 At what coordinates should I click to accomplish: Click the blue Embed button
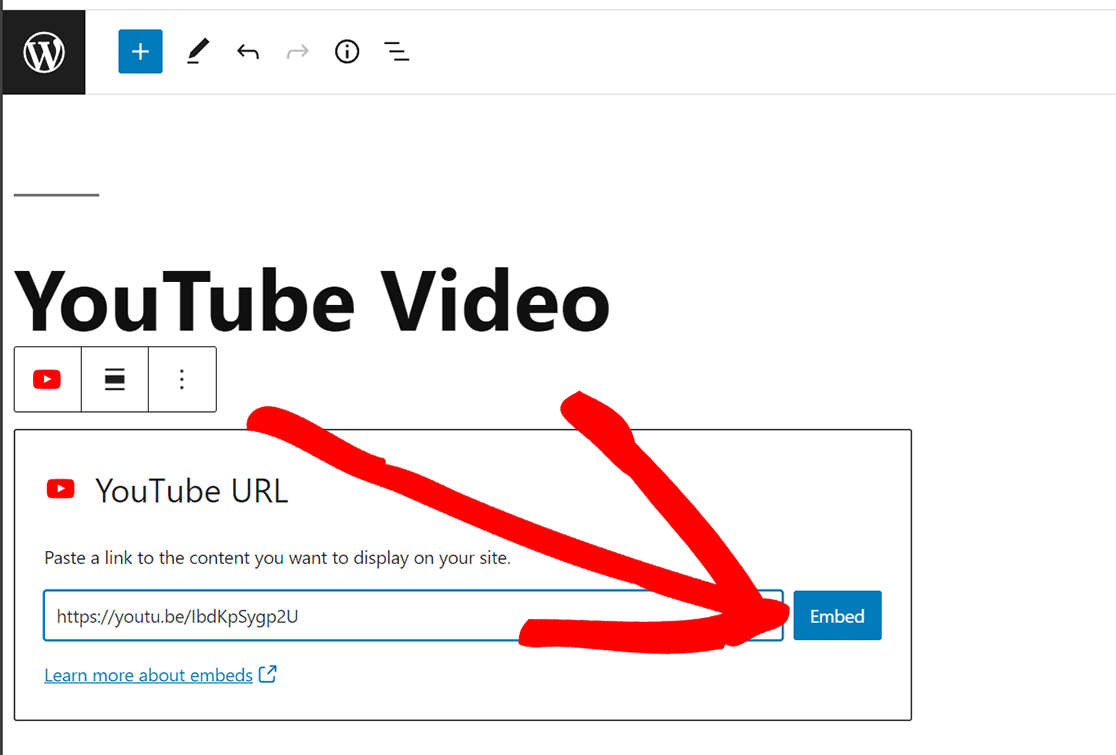(x=837, y=615)
